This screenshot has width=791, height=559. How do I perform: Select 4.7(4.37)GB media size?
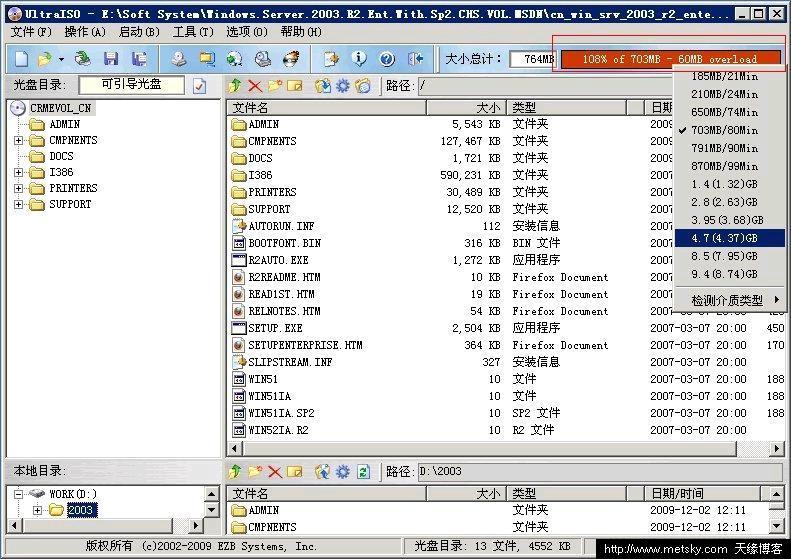tap(729, 238)
